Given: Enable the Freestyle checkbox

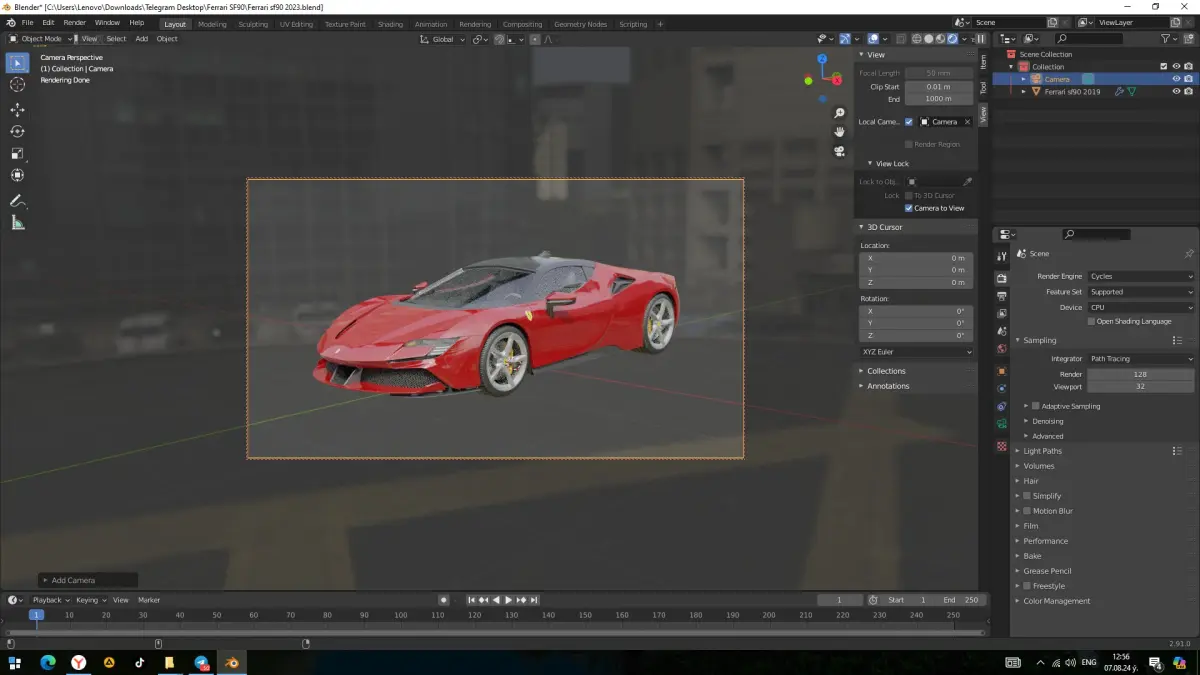Looking at the screenshot, I should tap(1027, 586).
